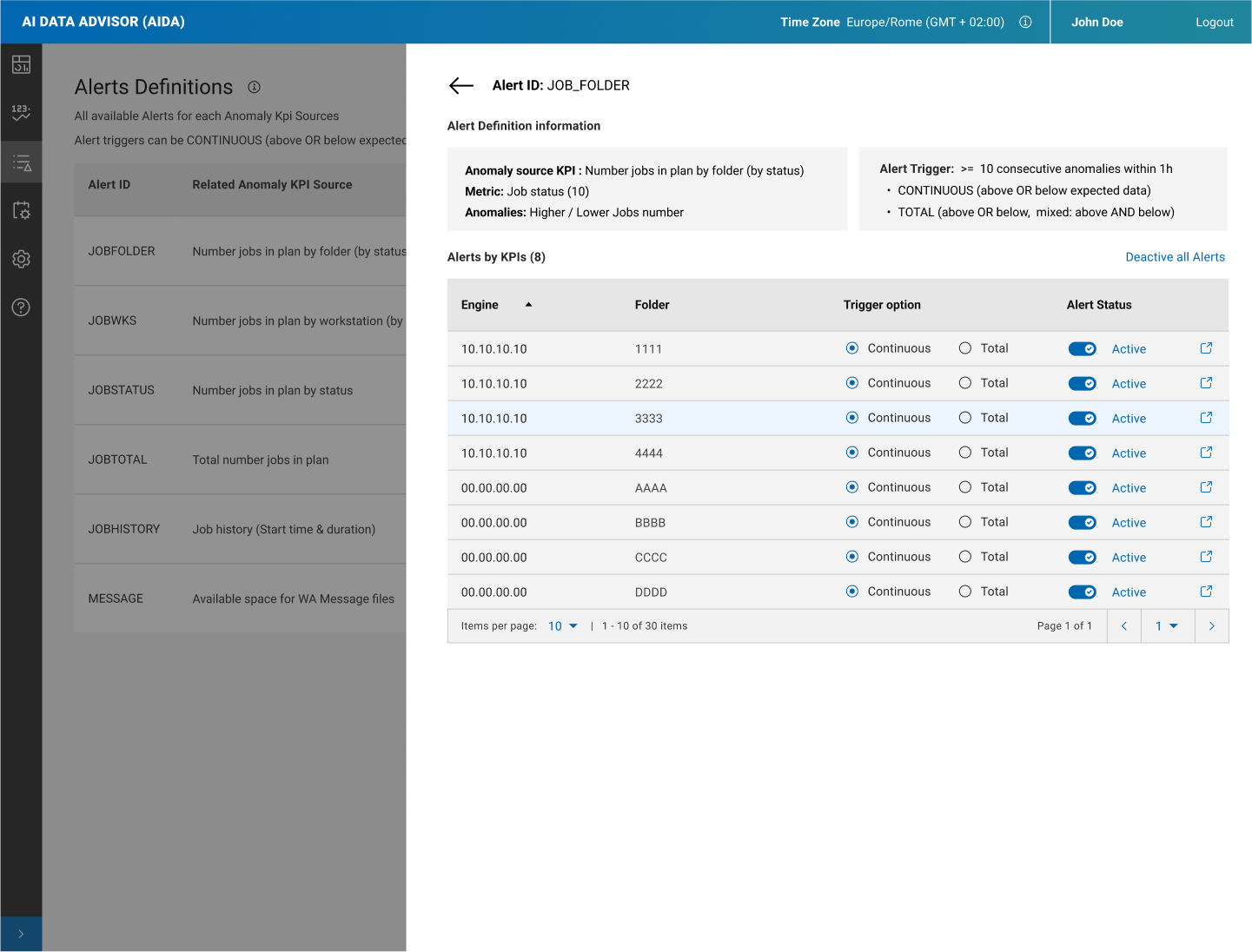
Task: Select Total trigger option for folder 2222
Action: pyautogui.click(x=964, y=383)
